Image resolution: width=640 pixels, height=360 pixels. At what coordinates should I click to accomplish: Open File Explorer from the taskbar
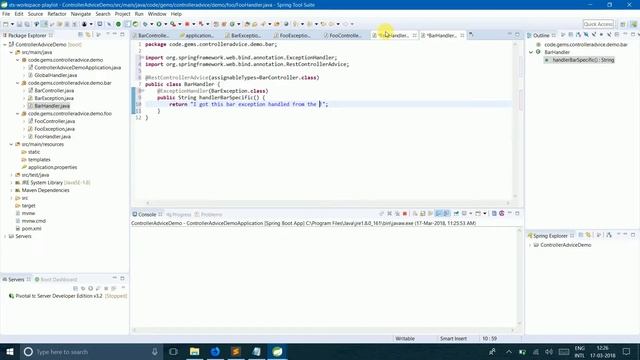click(x=195, y=351)
